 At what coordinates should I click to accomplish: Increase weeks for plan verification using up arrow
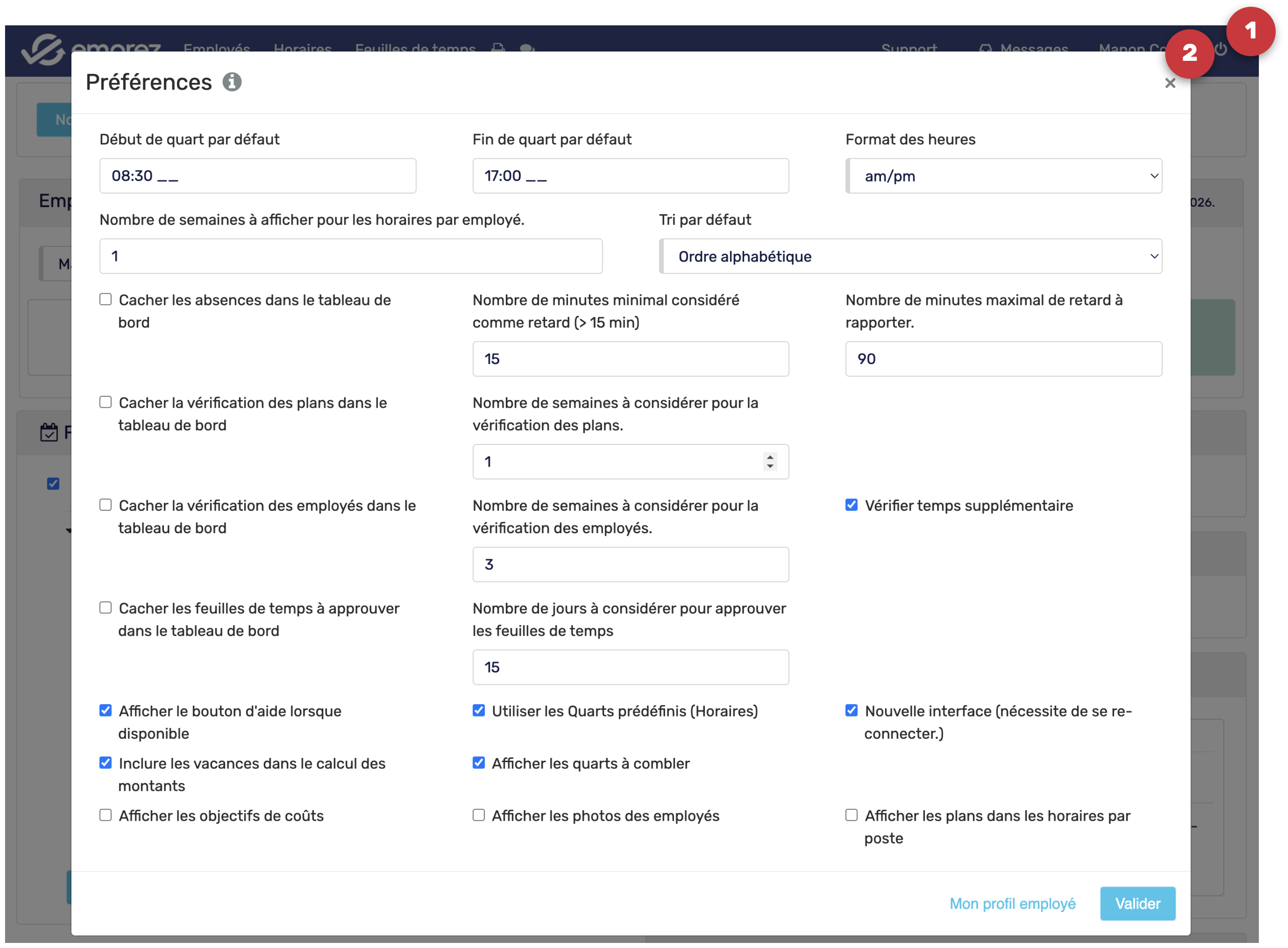(x=769, y=457)
